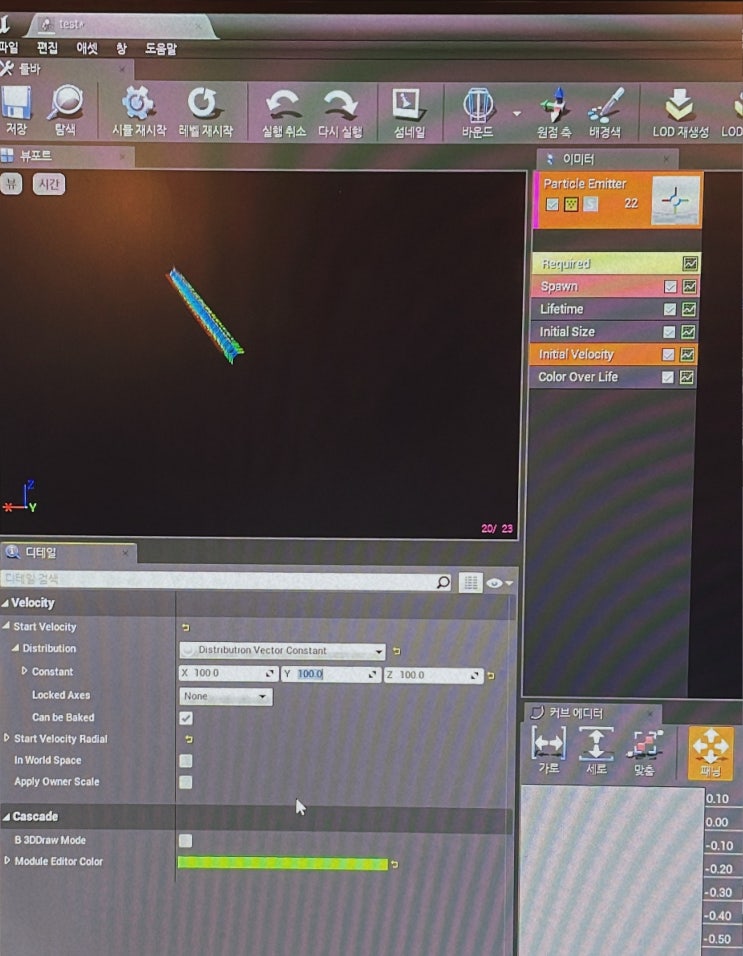The image size is (743, 956).
Task: Collapse the Cascade section
Action: point(6,817)
